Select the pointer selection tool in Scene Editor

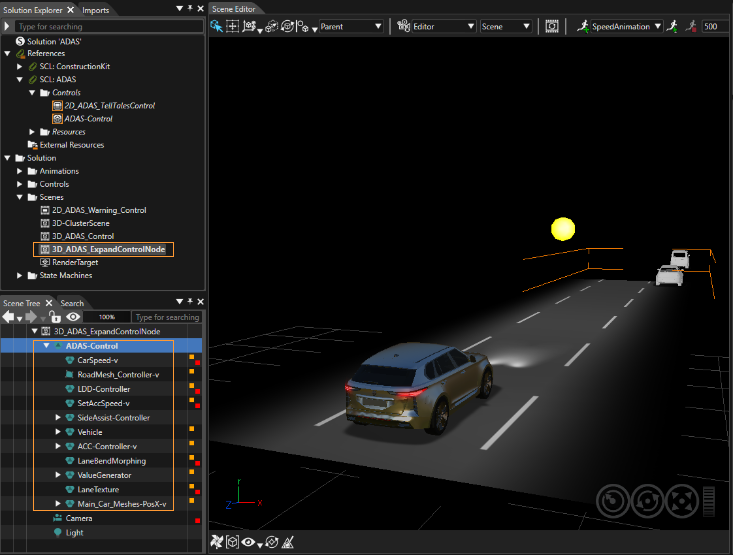(216, 26)
